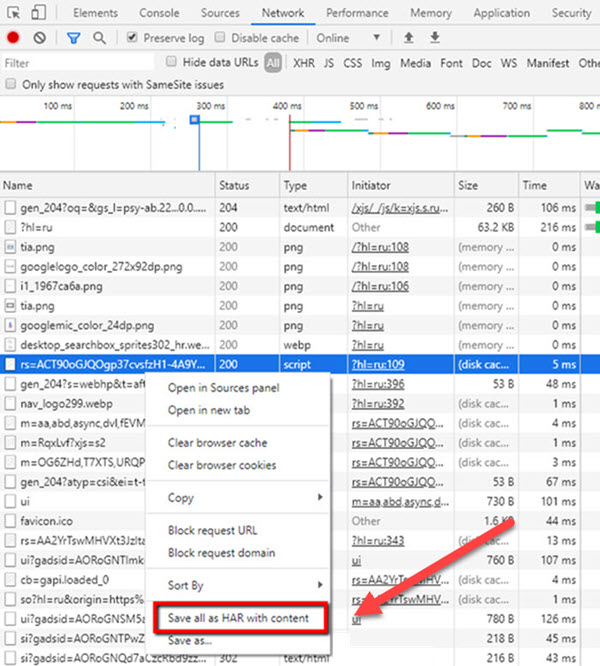Sort by the Type column header

click(314, 185)
